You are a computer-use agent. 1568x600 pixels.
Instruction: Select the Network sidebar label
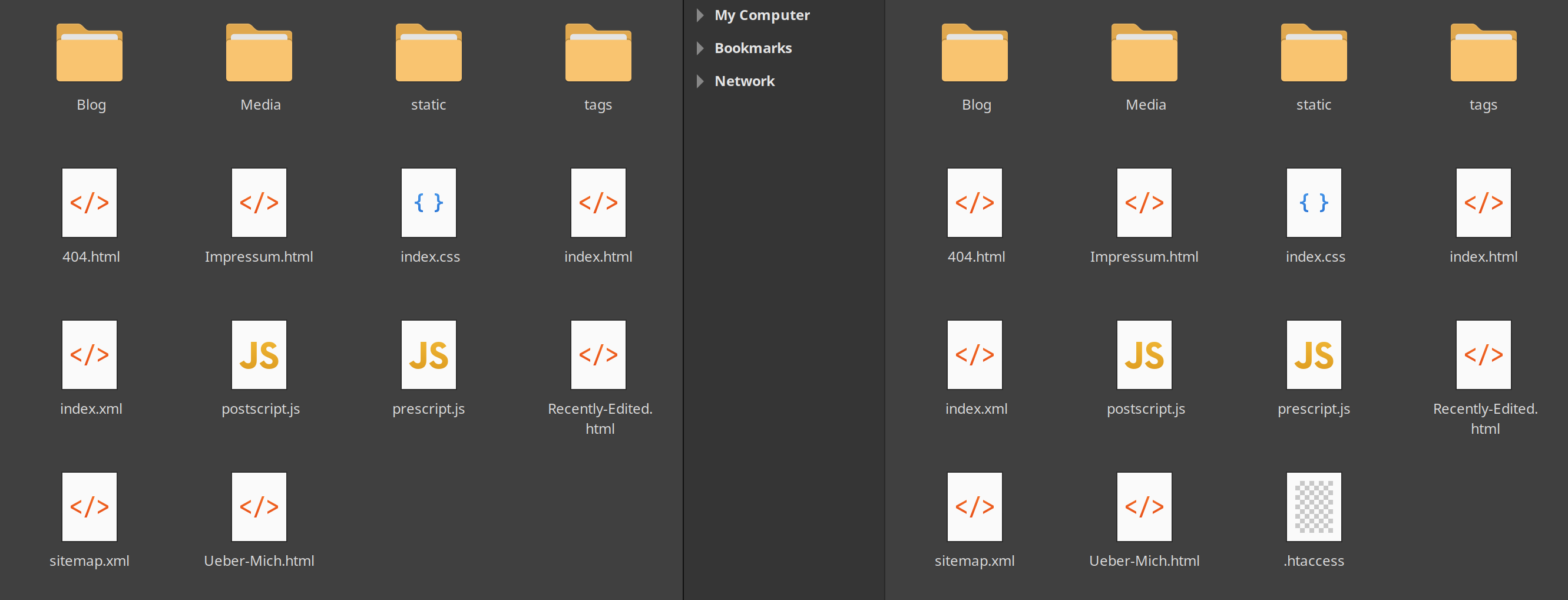[x=745, y=80]
